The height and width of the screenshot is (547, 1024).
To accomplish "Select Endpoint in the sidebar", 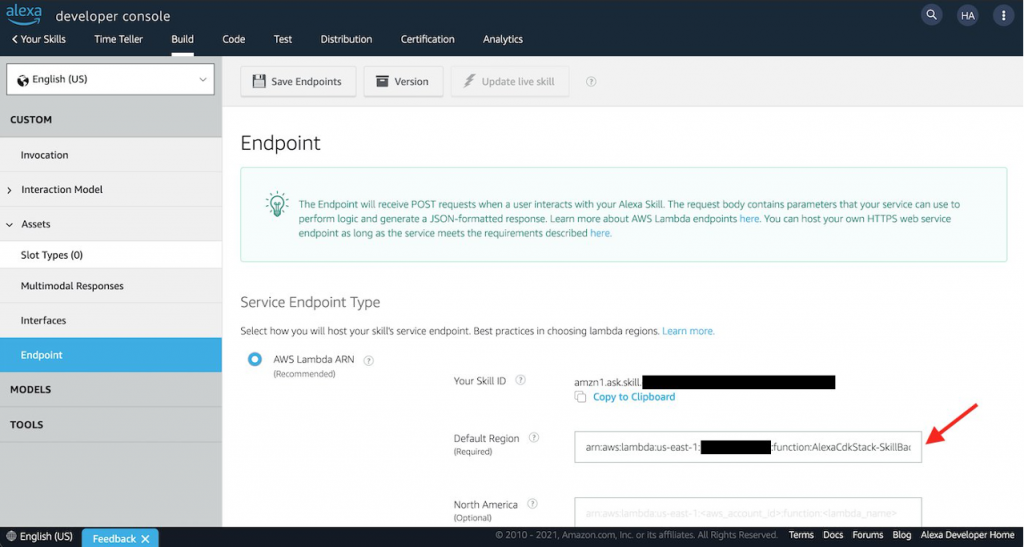I will point(111,355).
